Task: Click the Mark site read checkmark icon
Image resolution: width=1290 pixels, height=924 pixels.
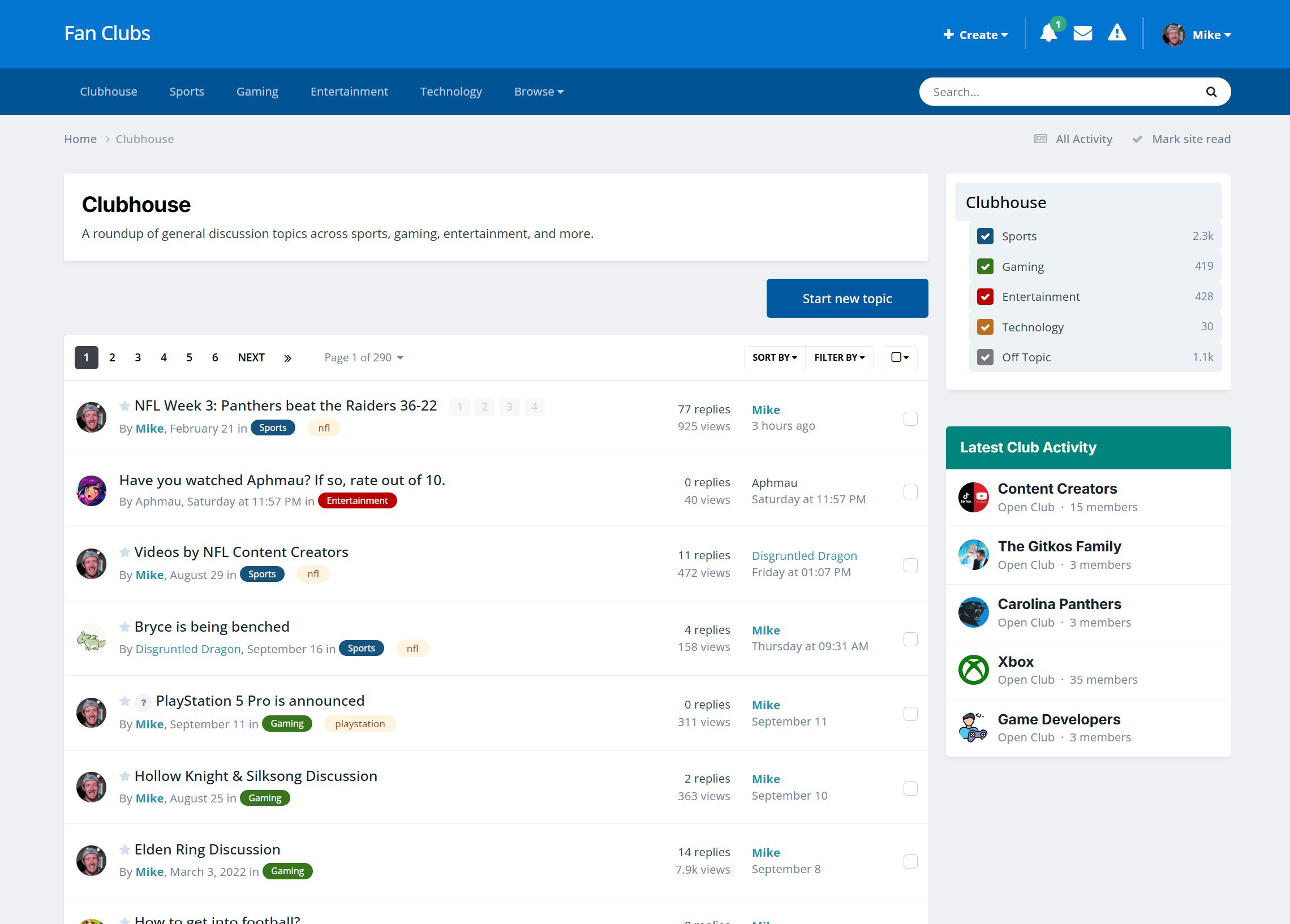Action: pyautogui.click(x=1137, y=139)
